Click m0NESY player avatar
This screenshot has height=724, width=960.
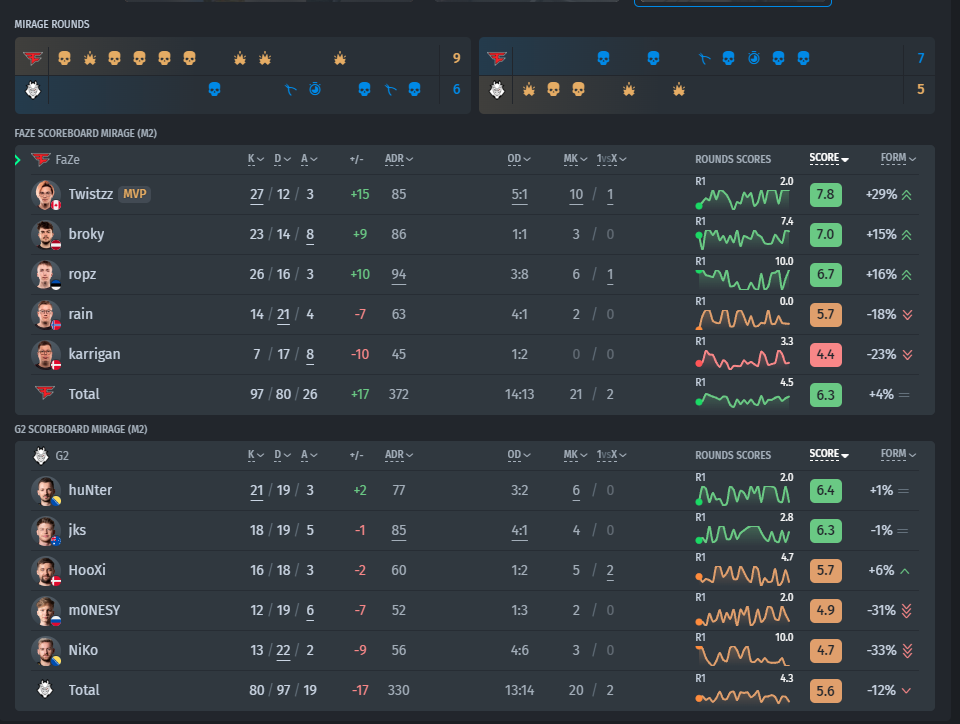46,610
